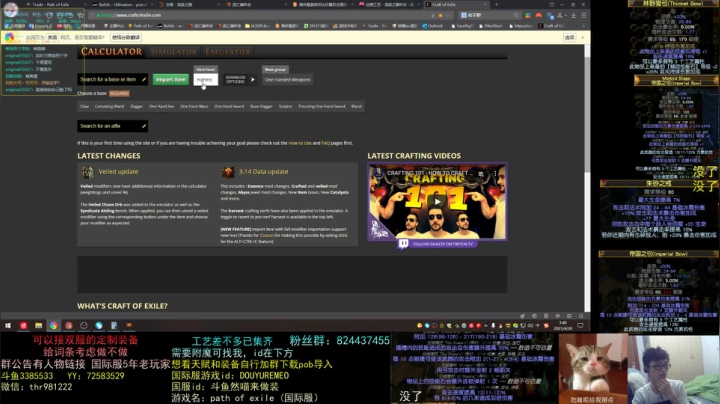Open the Base group One Handed Weapons dropdown

coord(287,79)
